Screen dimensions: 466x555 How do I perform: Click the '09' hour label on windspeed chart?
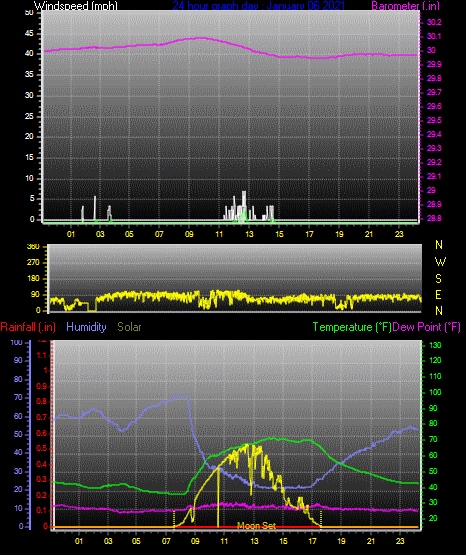[189, 234]
